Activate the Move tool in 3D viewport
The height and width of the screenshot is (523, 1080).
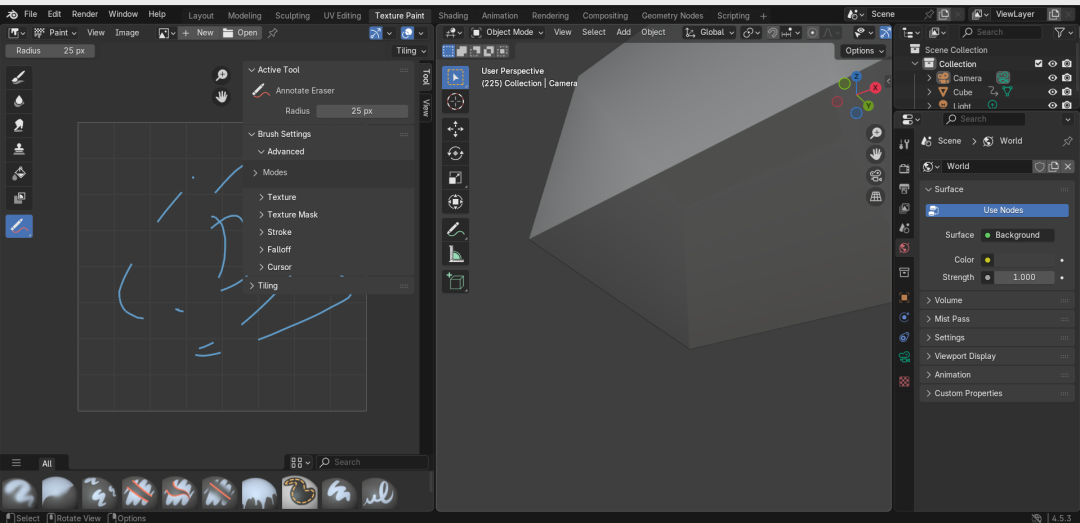455,130
